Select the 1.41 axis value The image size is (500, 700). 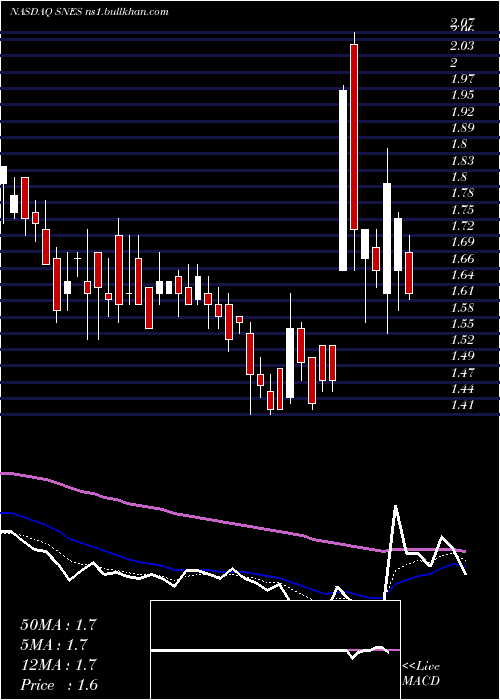click(x=462, y=406)
